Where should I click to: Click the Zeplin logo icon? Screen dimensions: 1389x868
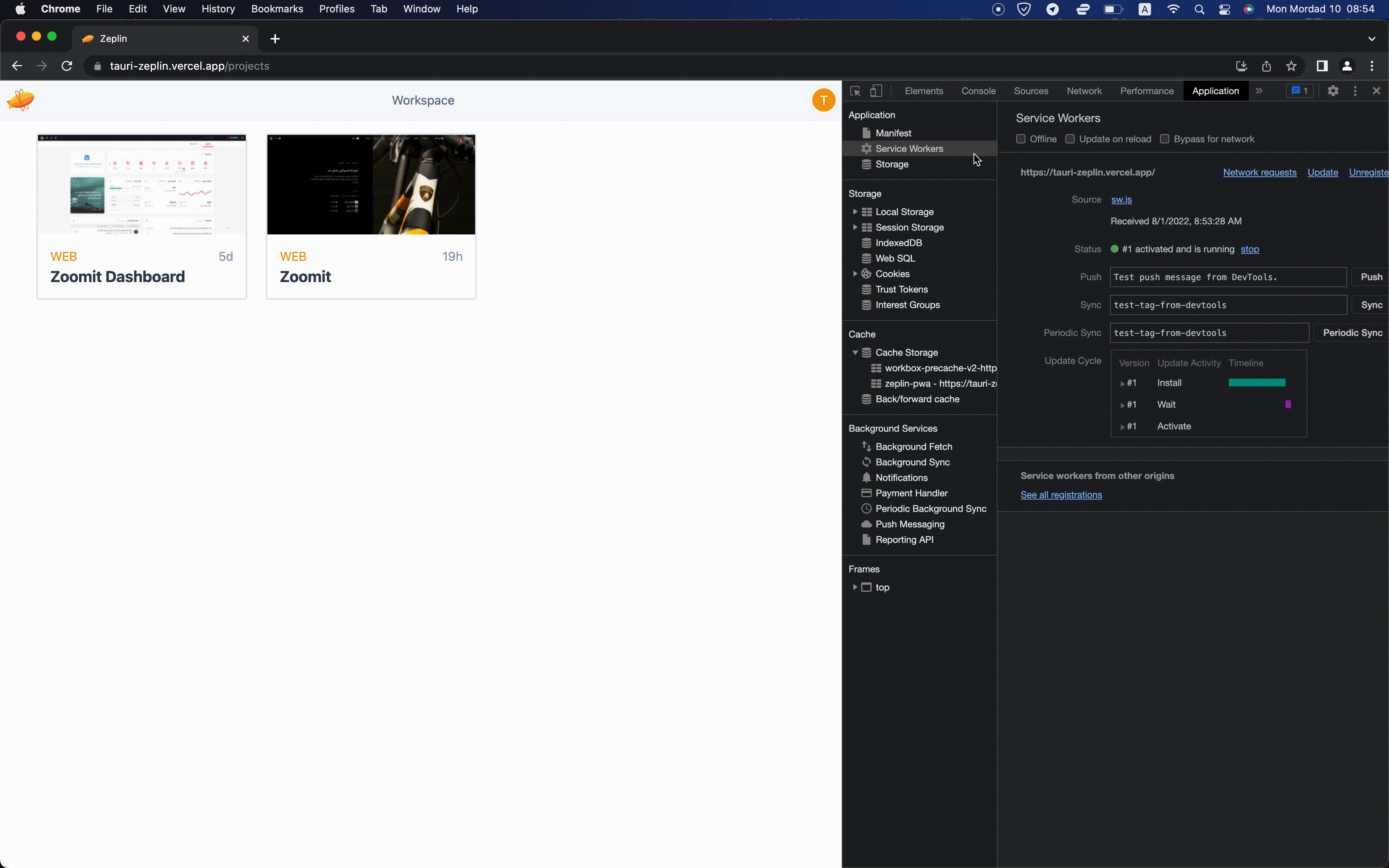(x=21, y=100)
